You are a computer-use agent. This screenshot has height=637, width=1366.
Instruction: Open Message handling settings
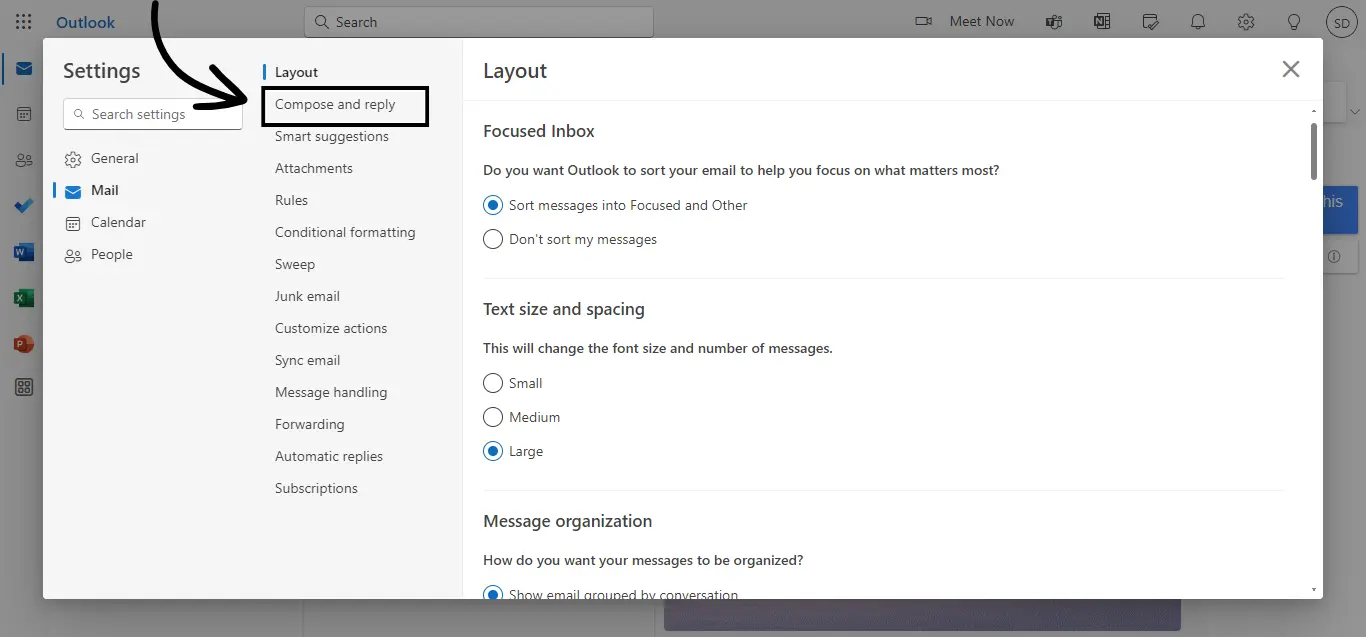[x=331, y=392]
